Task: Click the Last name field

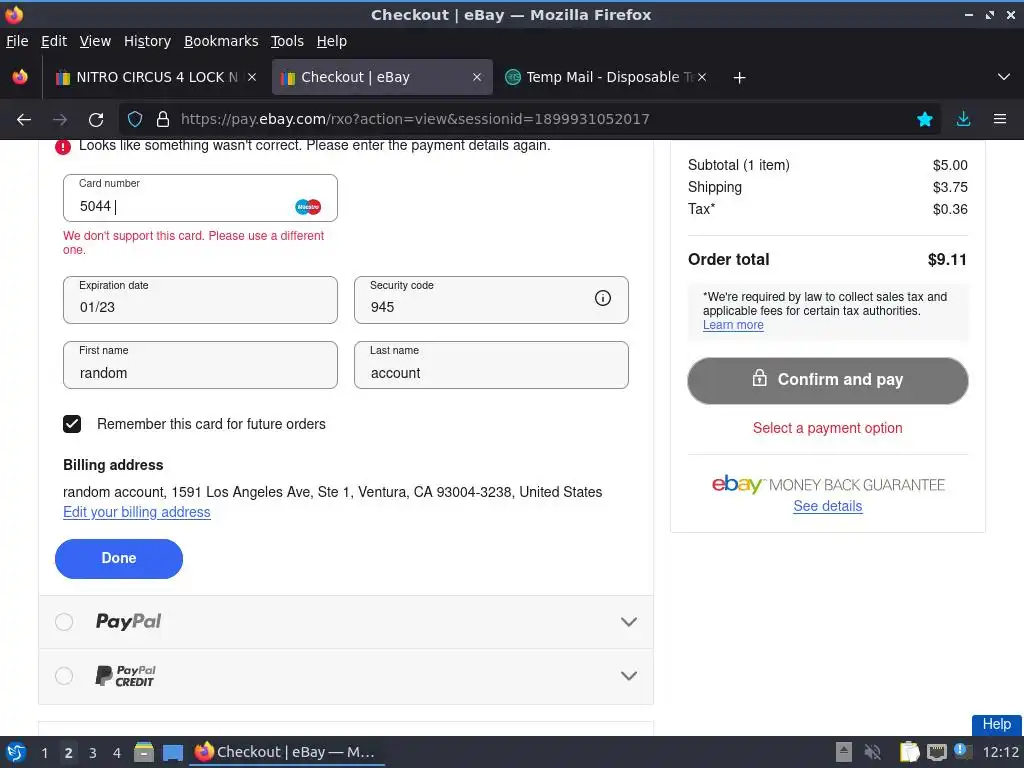Action: click(x=491, y=365)
